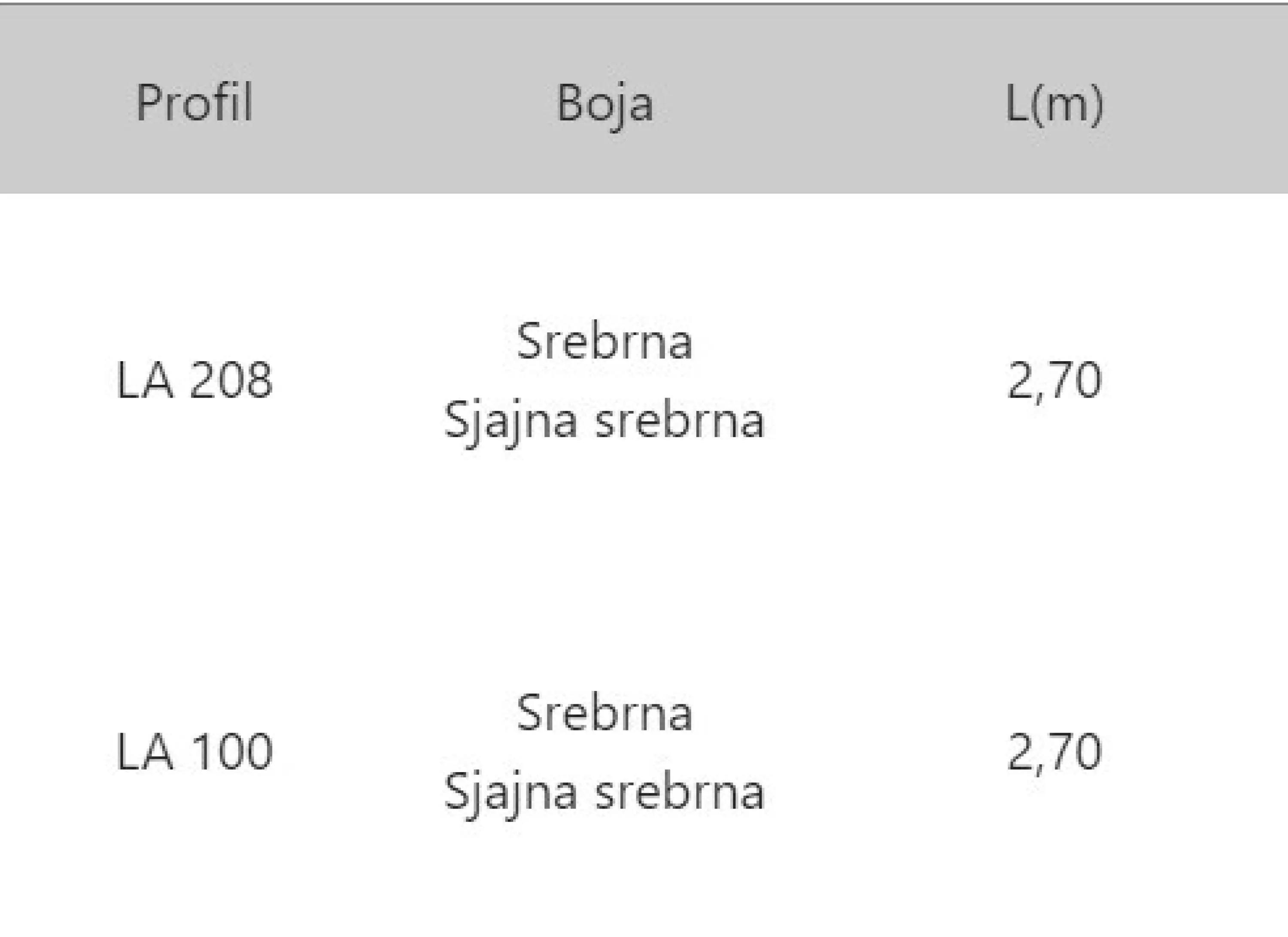Click the 2,70 length for LA 100
This screenshot has width=1288, height=937.
pos(1054,752)
